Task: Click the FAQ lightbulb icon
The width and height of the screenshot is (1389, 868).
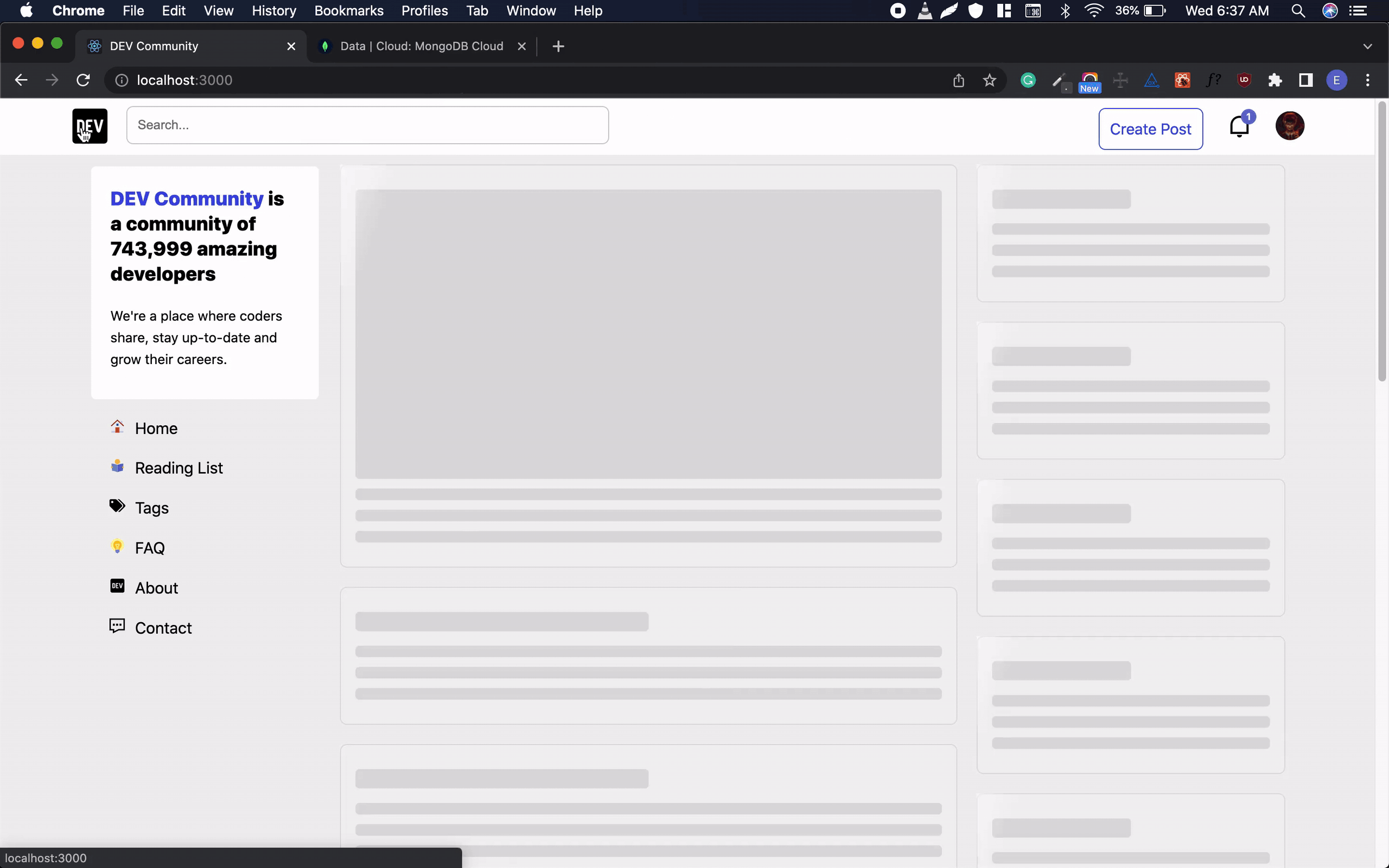Action: tap(117, 546)
